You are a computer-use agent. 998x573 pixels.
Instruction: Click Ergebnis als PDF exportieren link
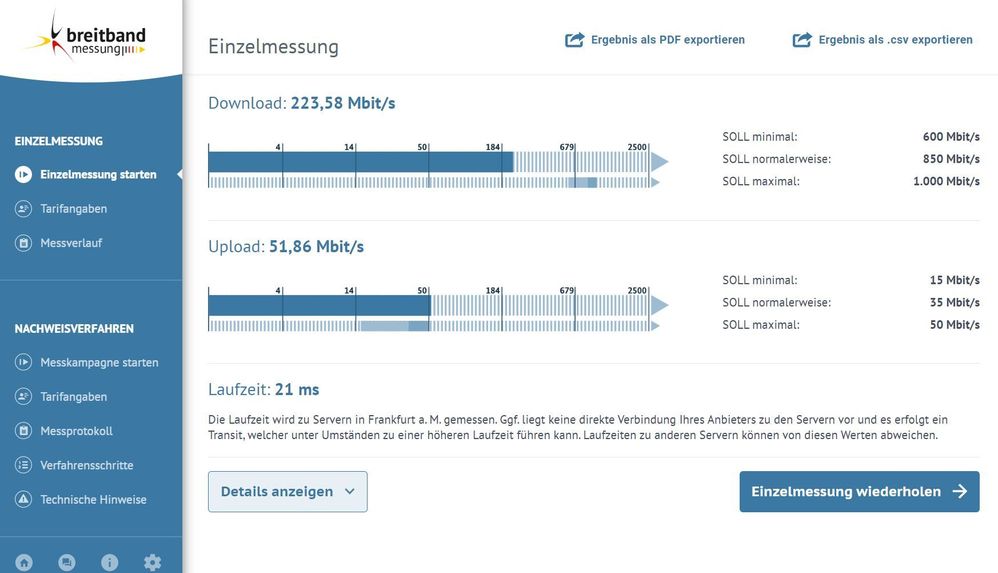point(667,40)
